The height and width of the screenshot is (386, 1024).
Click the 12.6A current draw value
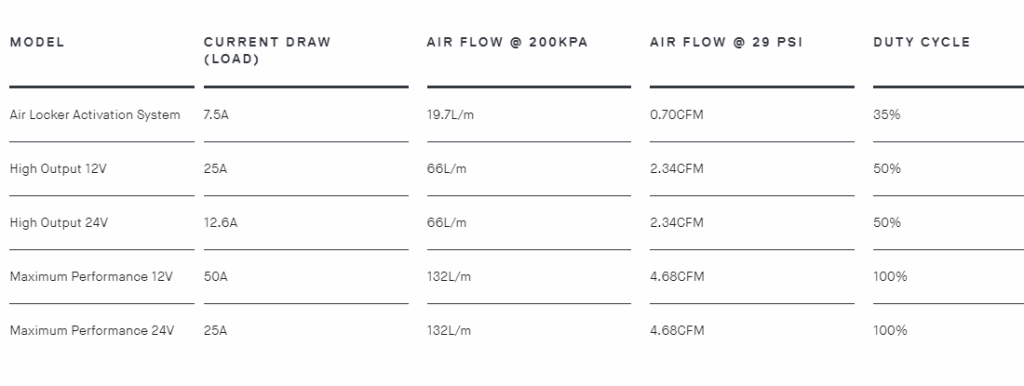(221, 223)
